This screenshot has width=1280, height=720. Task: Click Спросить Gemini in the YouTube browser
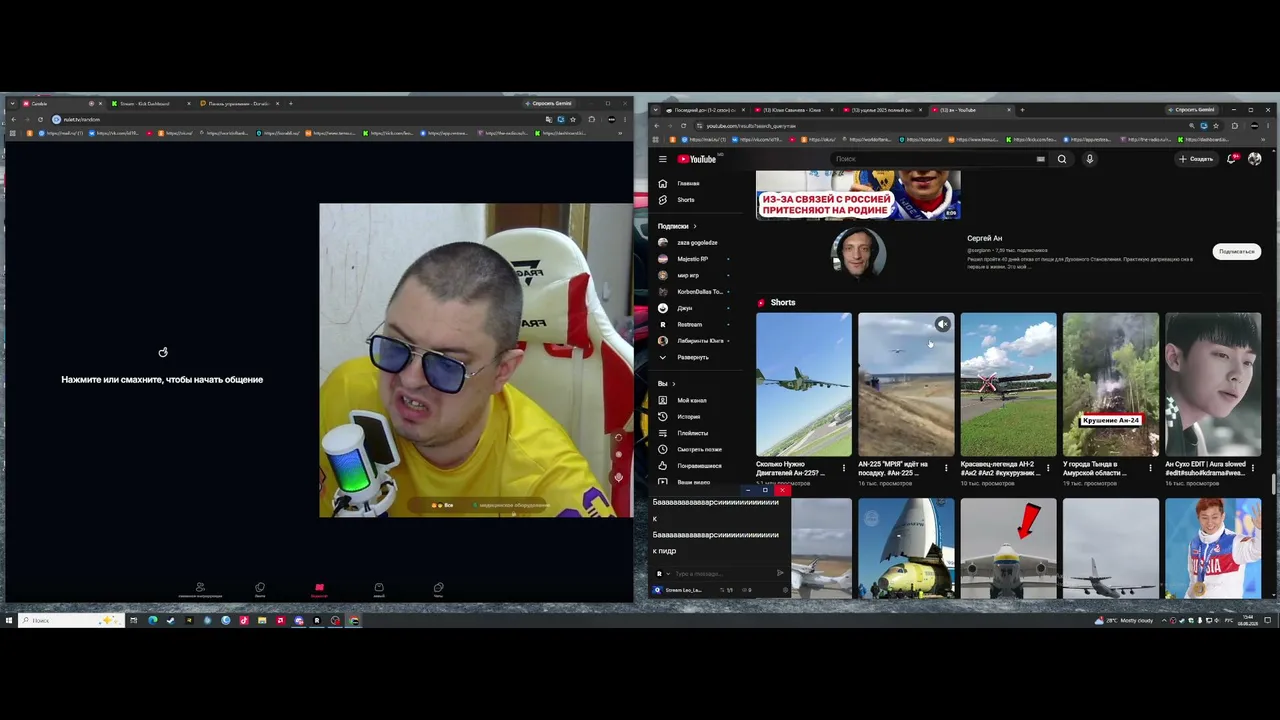[x=1191, y=110]
